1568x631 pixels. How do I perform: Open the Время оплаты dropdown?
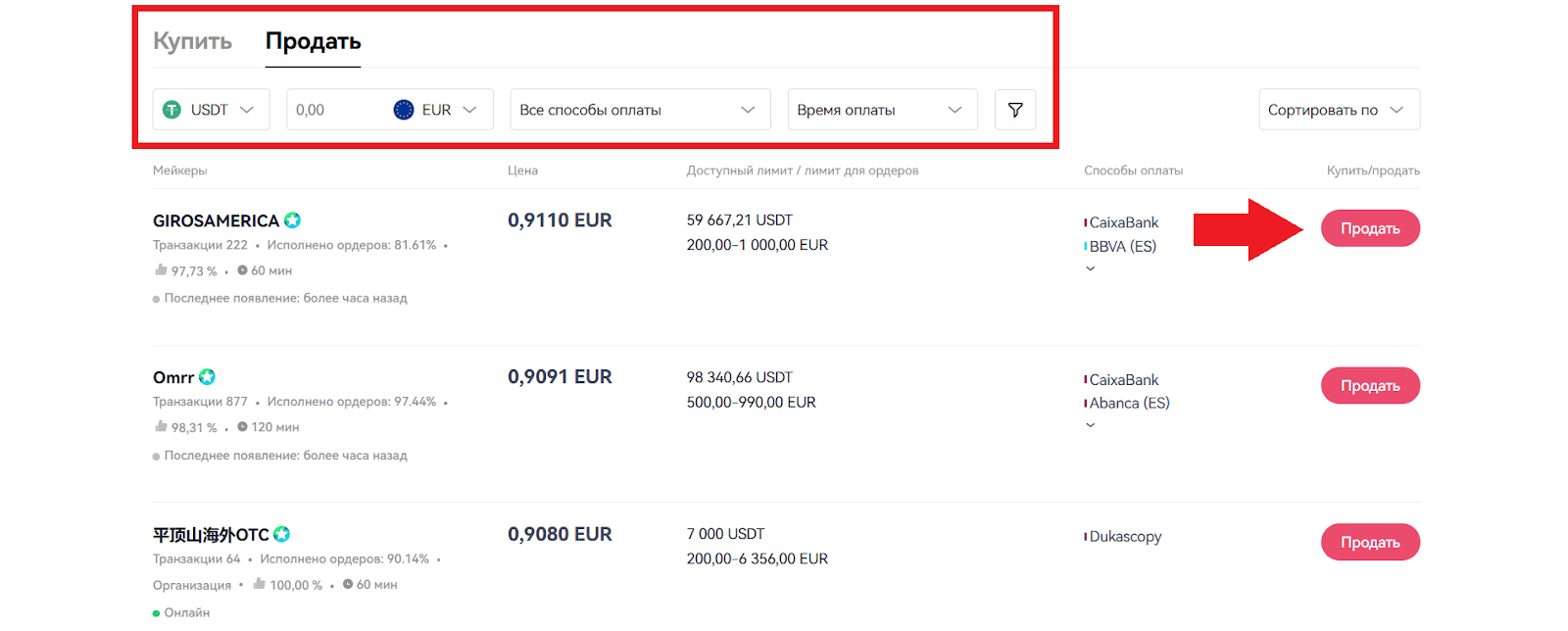coord(882,110)
